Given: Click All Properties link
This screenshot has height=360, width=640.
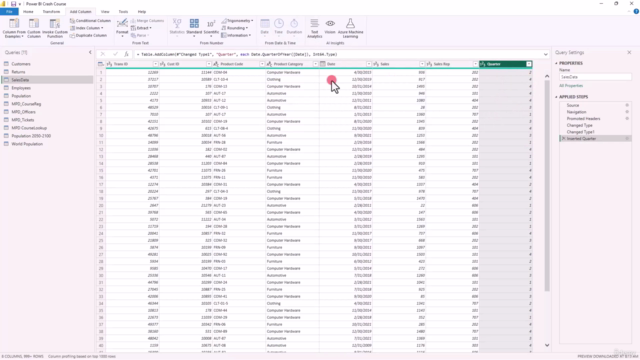Looking at the screenshot, I should point(571,86).
